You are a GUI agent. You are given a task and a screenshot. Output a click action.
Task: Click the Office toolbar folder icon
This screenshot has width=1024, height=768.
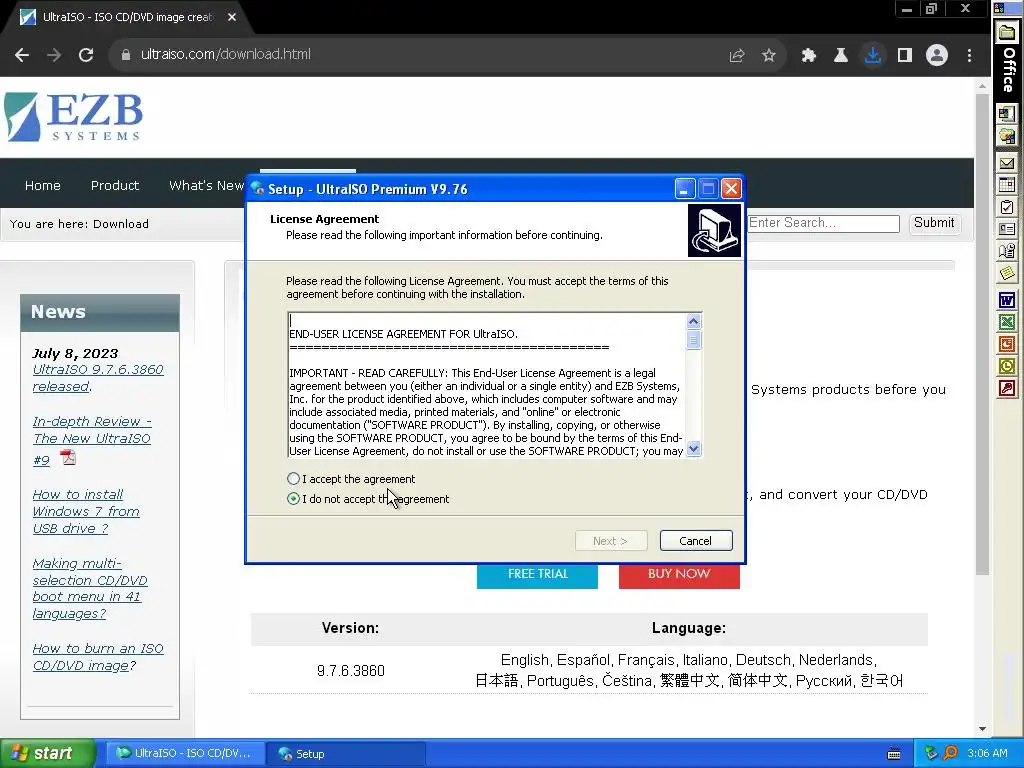[1006, 33]
